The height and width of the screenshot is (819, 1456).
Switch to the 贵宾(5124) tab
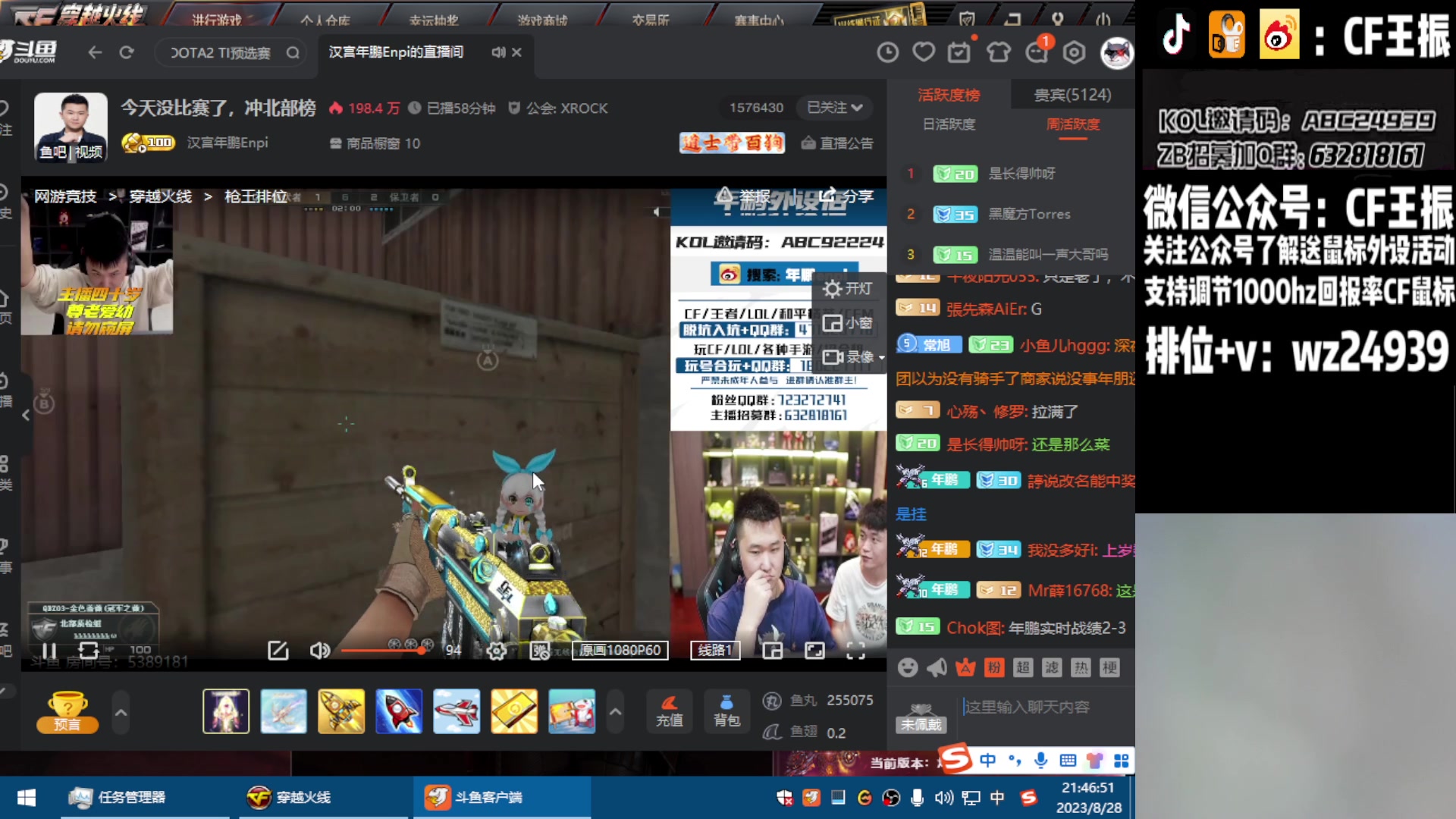click(1072, 95)
